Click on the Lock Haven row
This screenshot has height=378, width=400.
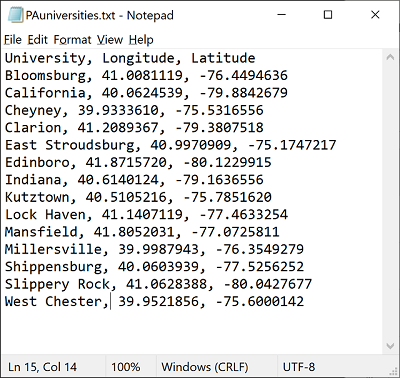(x=146, y=214)
